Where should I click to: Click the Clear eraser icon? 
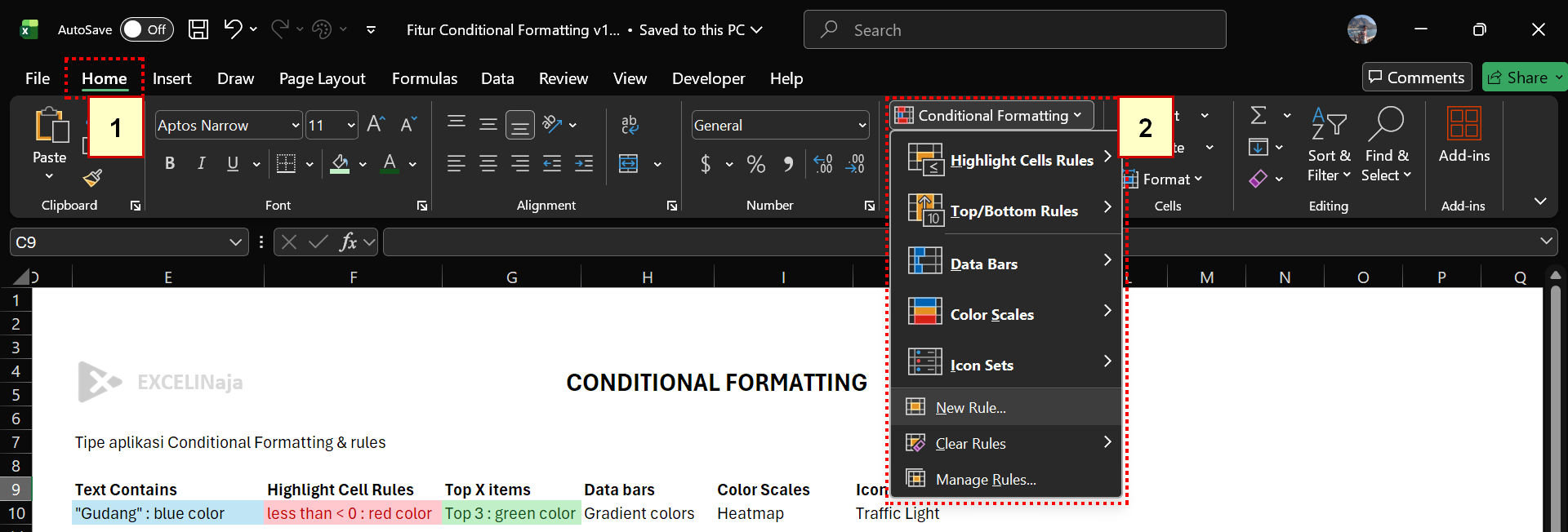[x=1258, y=178]
